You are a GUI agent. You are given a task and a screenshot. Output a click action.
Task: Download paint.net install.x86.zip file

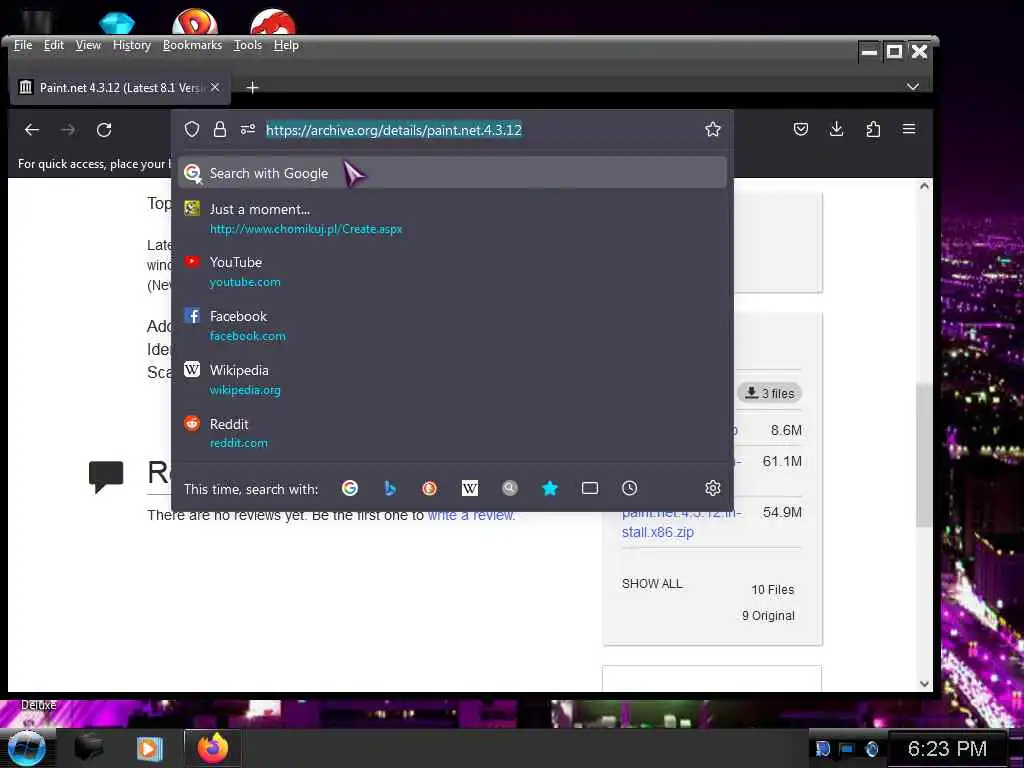(x=681, y=522)
